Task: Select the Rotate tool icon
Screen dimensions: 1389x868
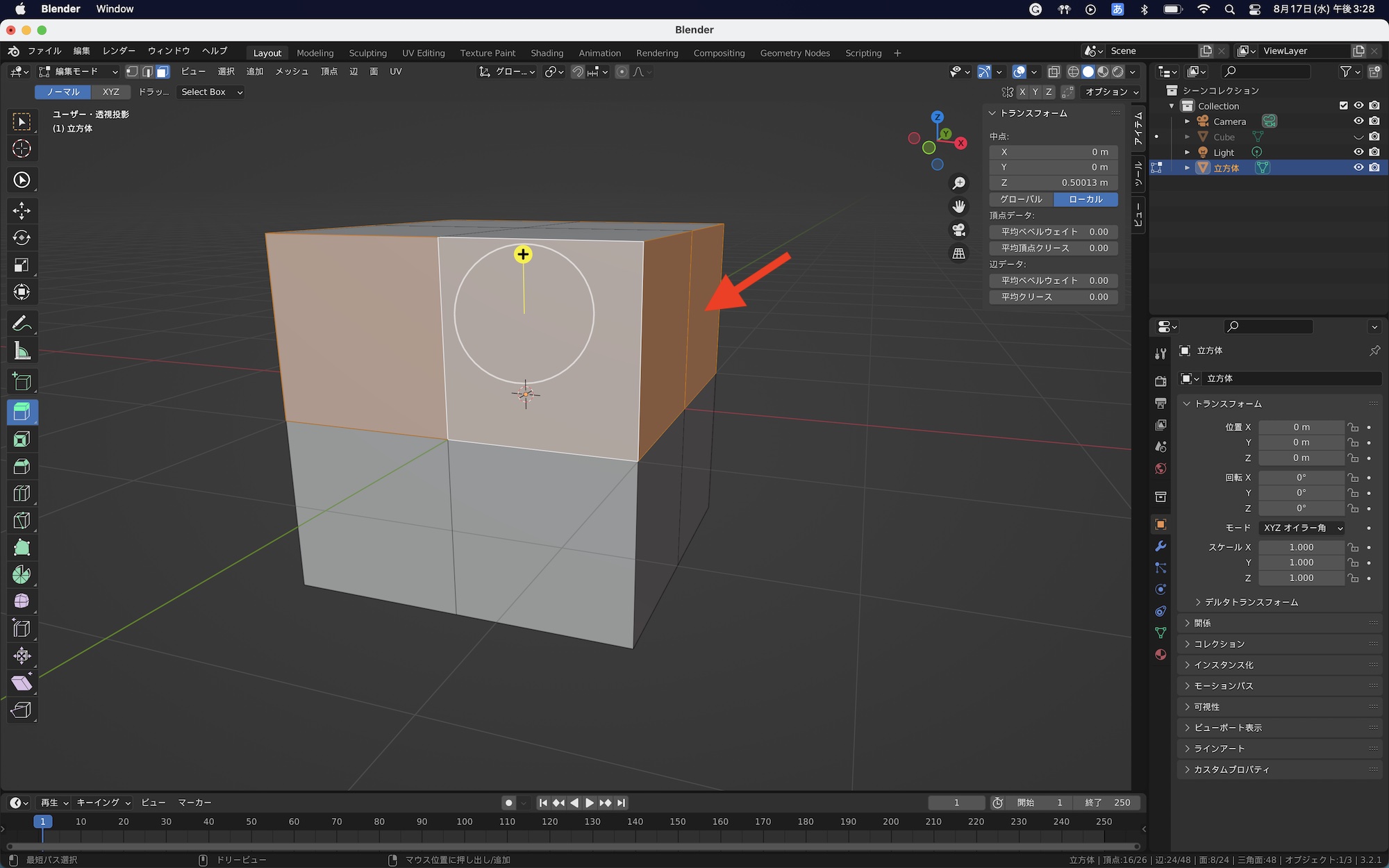Action: click(22, 237)
